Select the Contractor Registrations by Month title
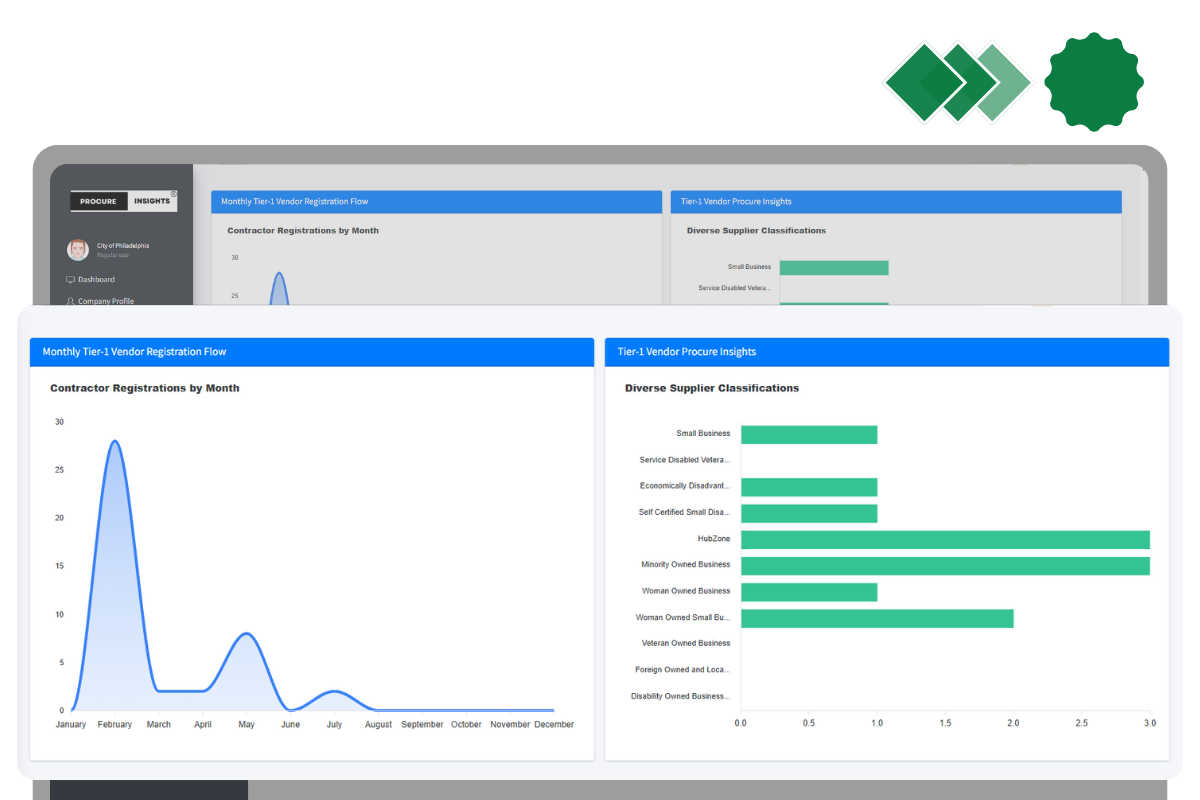This screenshot has width=1200, height=800. point(145,388)
